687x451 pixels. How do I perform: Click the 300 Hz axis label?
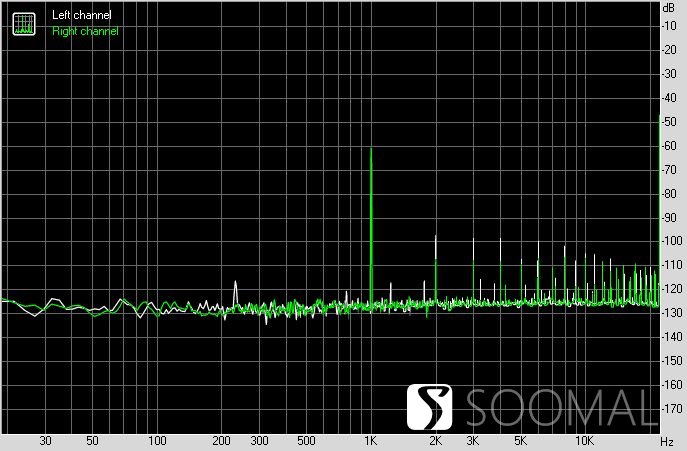pos(259,441)
